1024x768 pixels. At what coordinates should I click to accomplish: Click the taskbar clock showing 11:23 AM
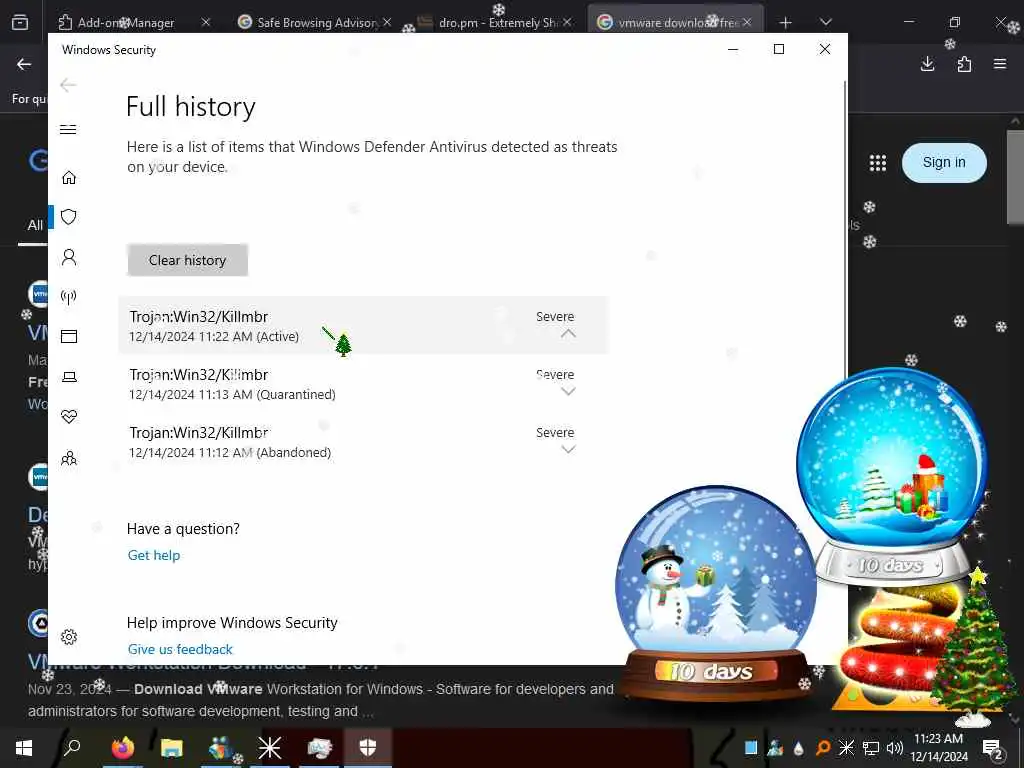point(938,748)
